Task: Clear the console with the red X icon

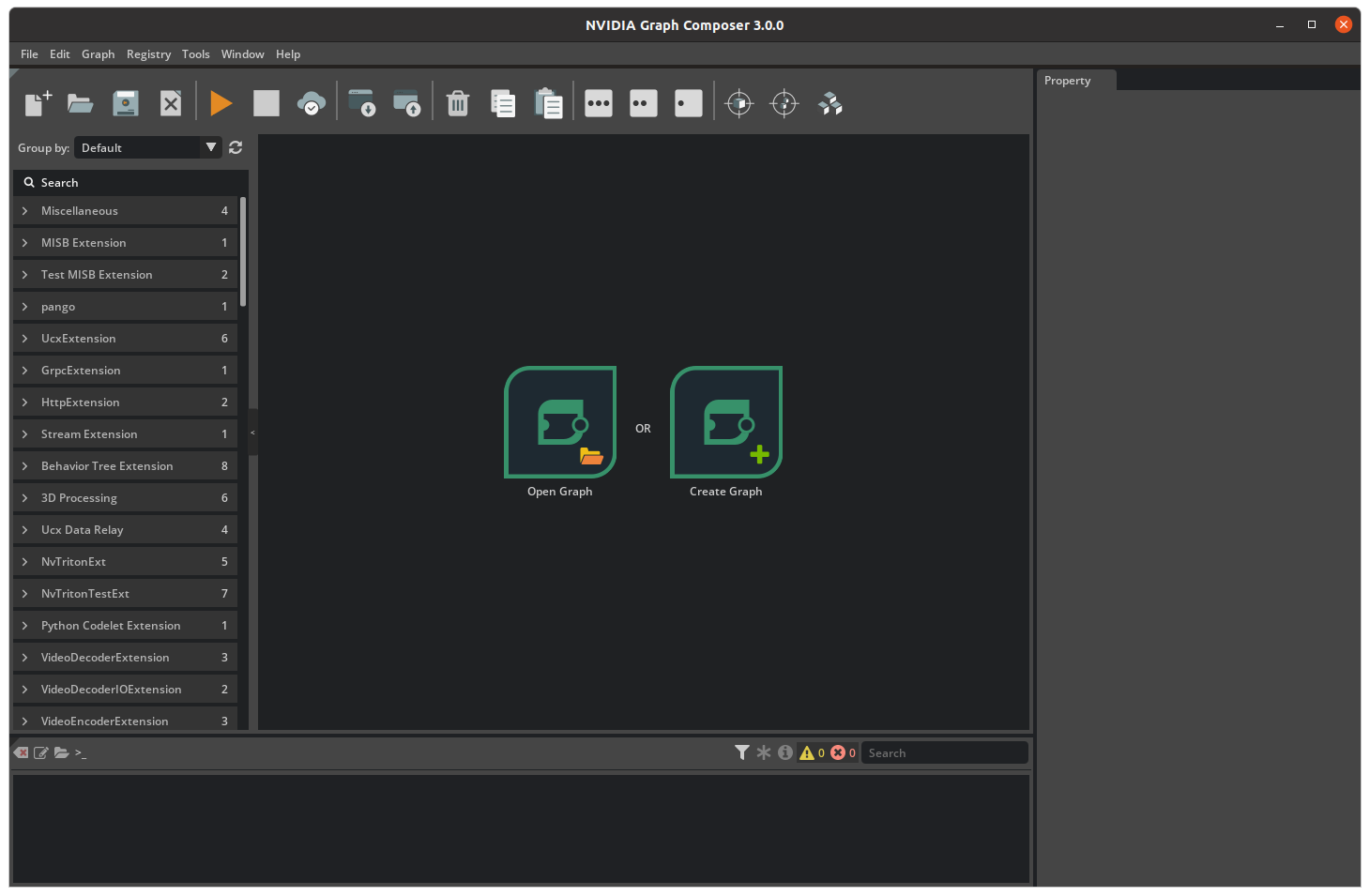Action: pos(22,752)
